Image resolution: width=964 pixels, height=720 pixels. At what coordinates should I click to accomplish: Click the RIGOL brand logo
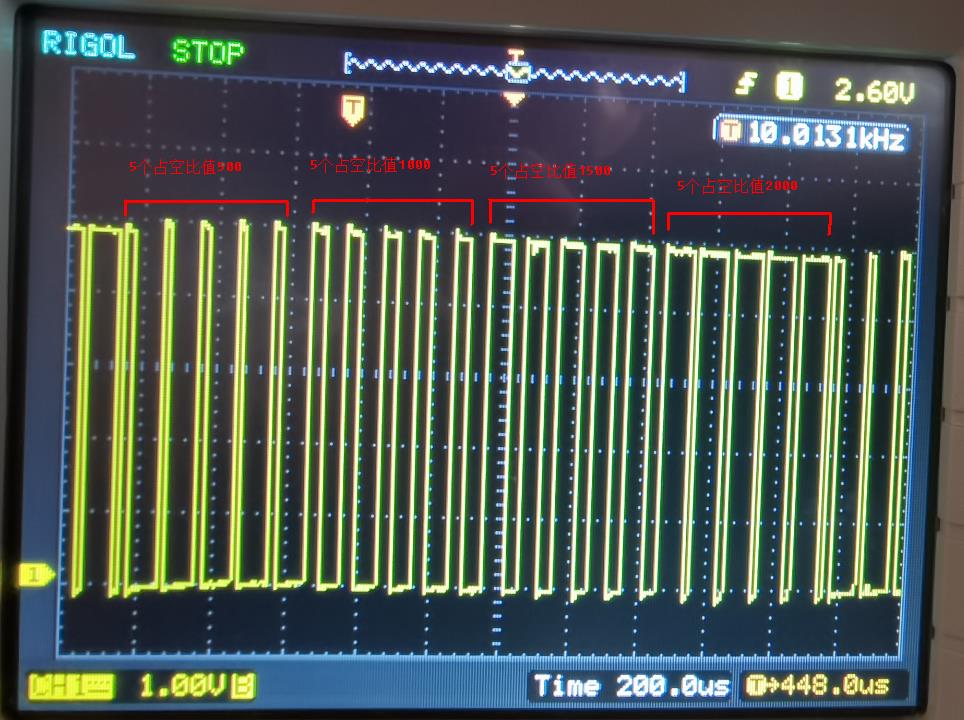88,45
